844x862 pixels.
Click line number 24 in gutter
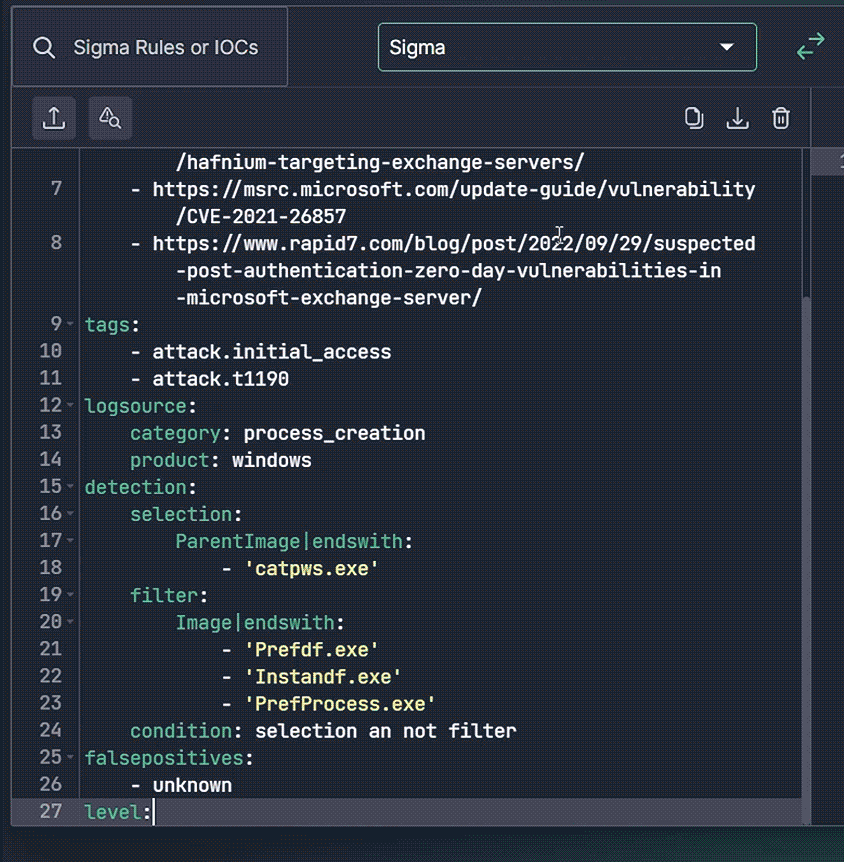(51, 730)
